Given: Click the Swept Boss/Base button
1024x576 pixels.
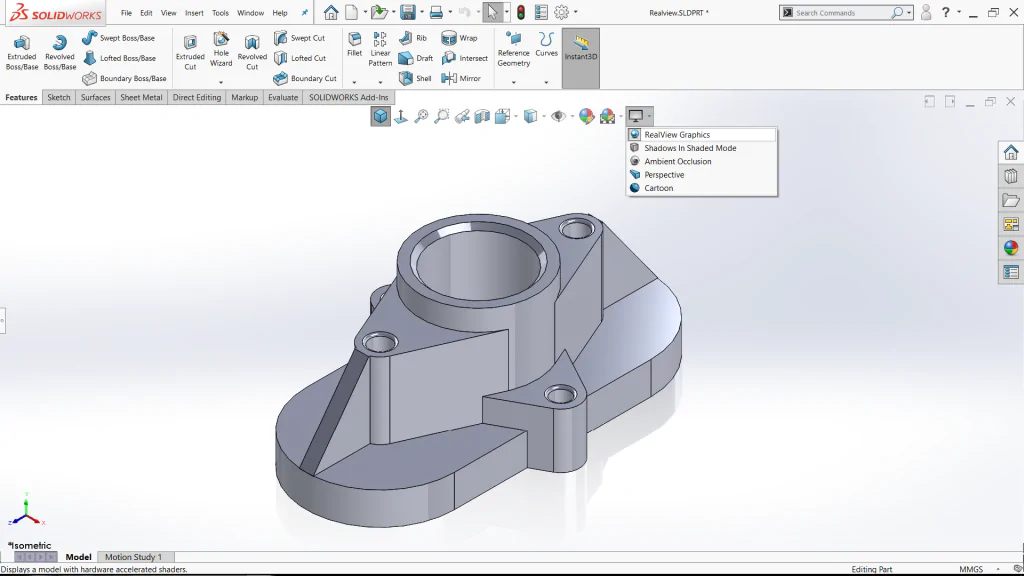Looking at the screenshot, I should pos(118,38).
